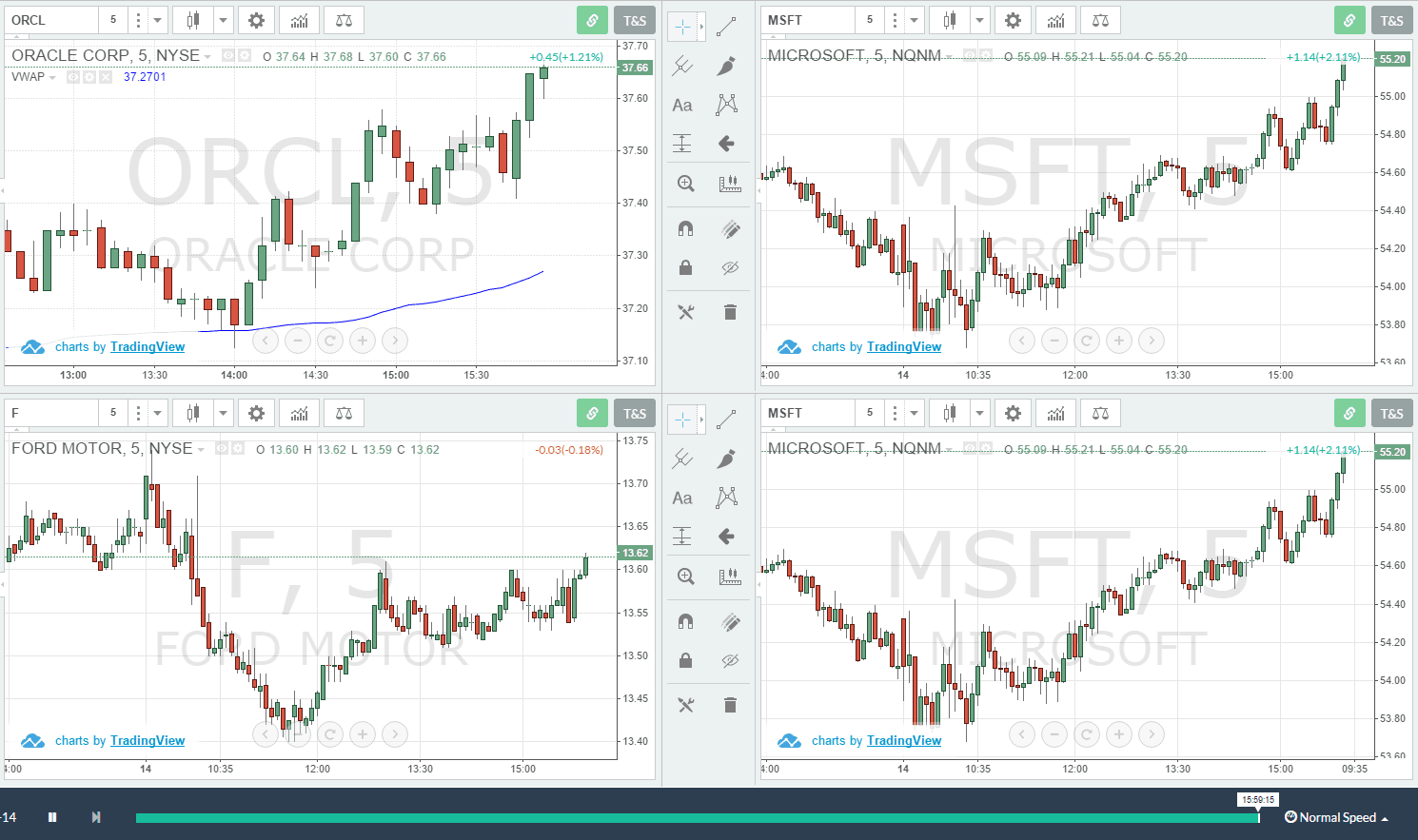This screenshot has height=840, width=1418.
Task: Follow the TradingView link under the Ford chart
Action: [x=148, y=740]
